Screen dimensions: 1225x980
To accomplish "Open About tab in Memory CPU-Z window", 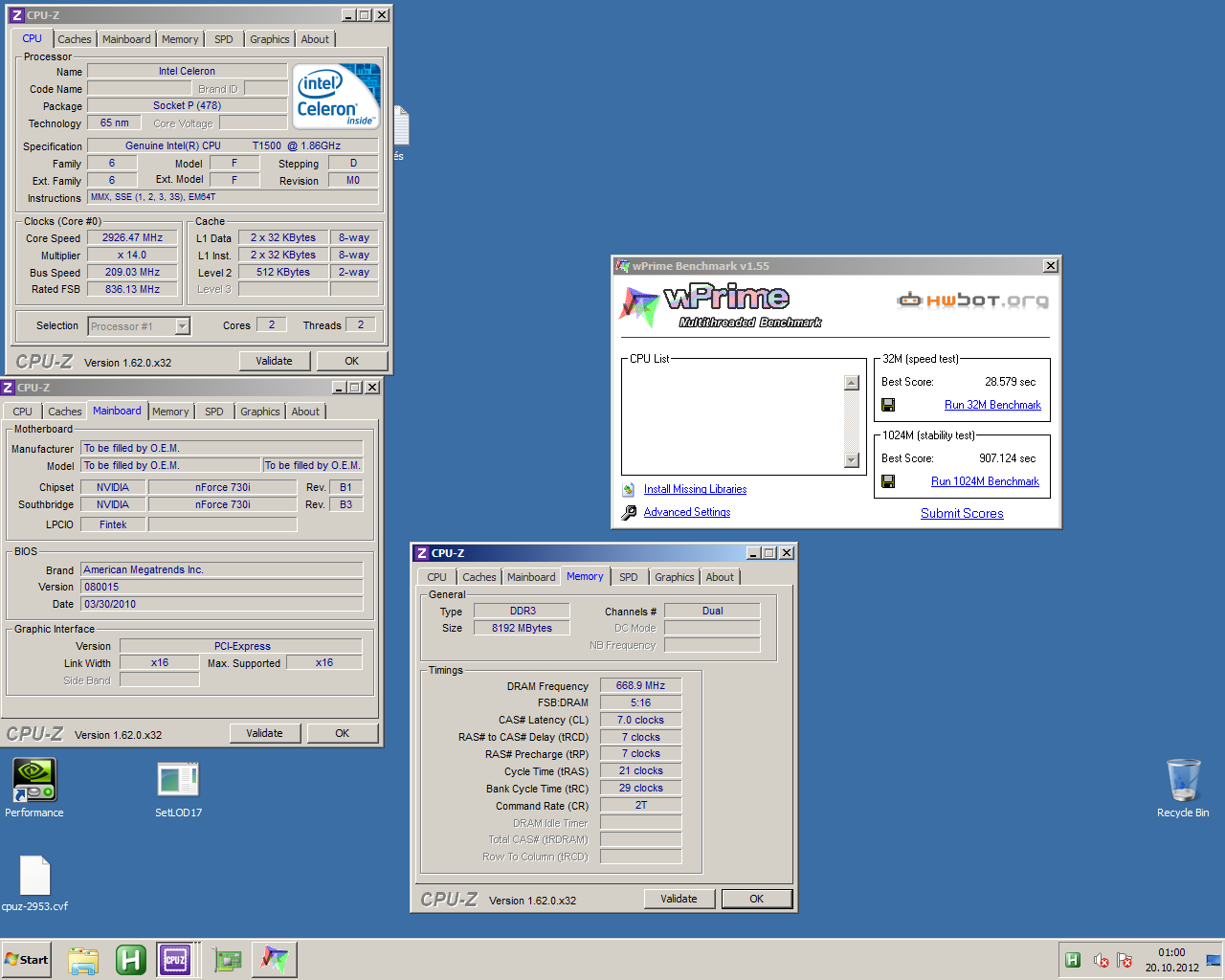I will 720,577.
